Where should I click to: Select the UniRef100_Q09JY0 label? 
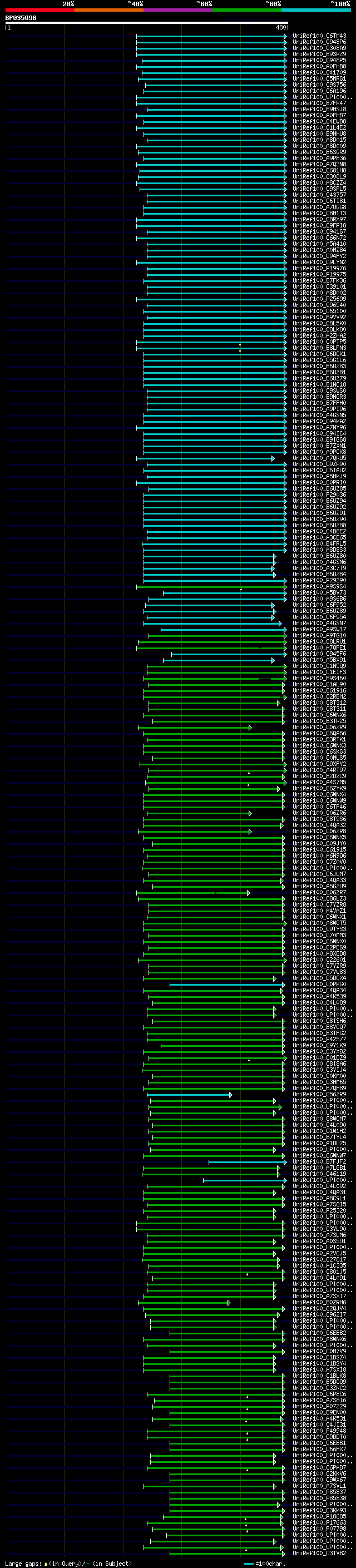(x=319, y=844)
